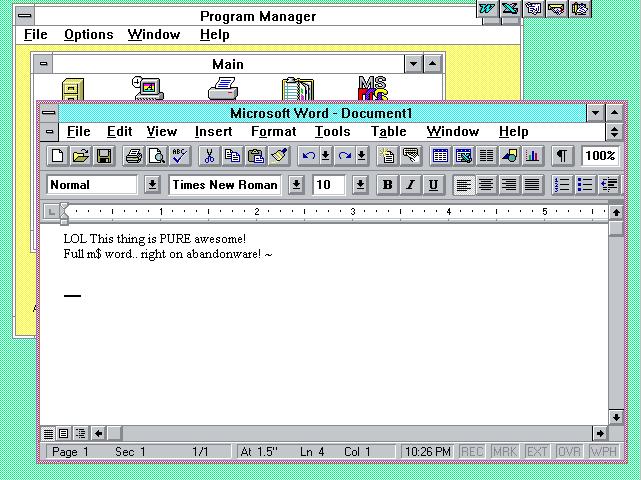Click the Save floppy disk icon
This screenshot has width=641, height=480.
[104, 156]
